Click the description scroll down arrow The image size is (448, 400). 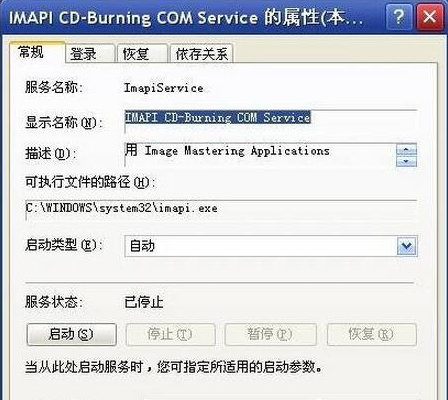[406, 161]
